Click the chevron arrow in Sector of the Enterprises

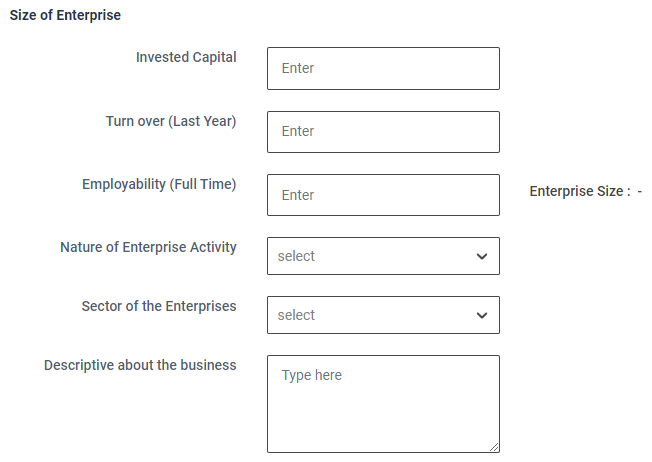482,316
